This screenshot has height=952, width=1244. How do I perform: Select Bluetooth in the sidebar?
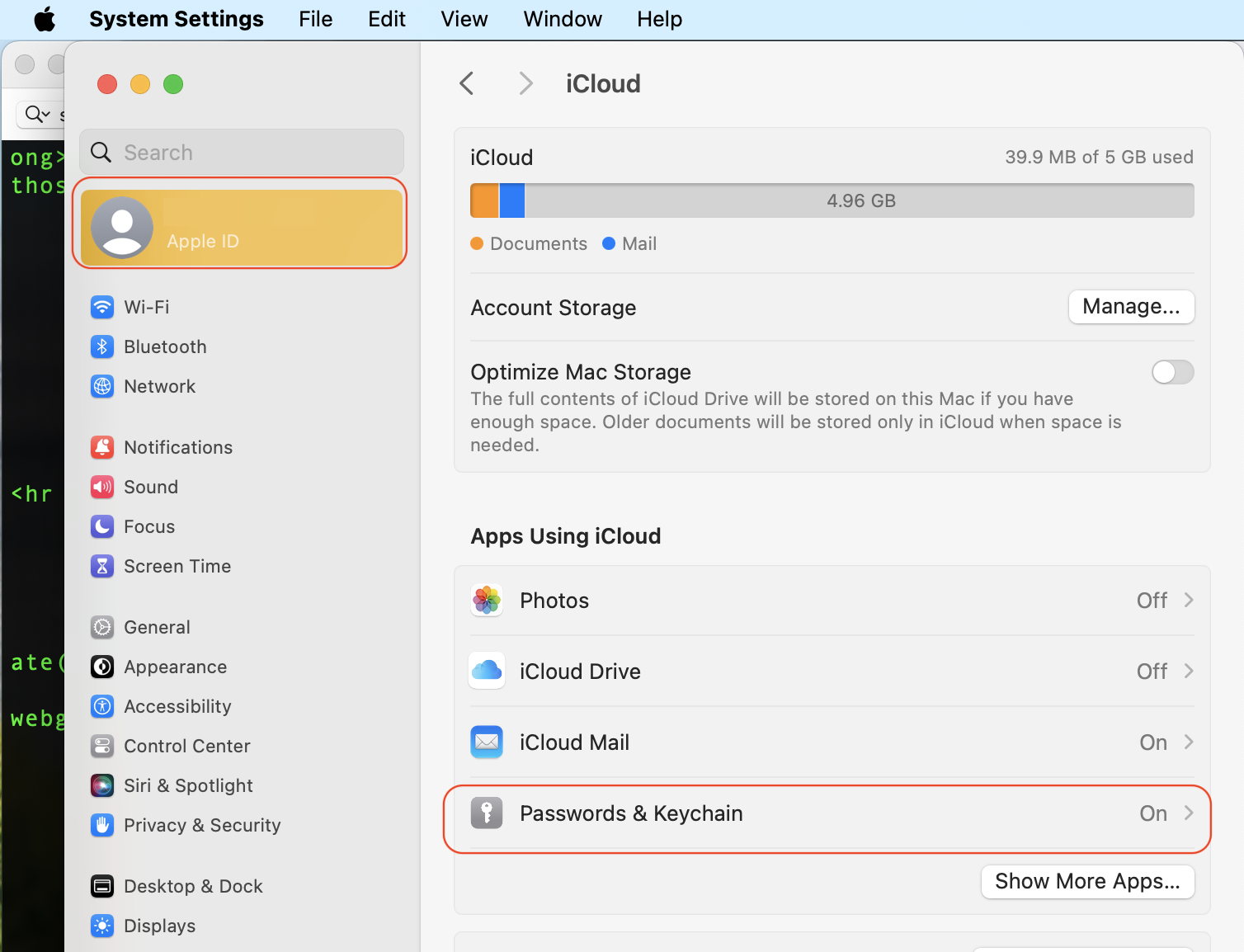pos(165,346)
